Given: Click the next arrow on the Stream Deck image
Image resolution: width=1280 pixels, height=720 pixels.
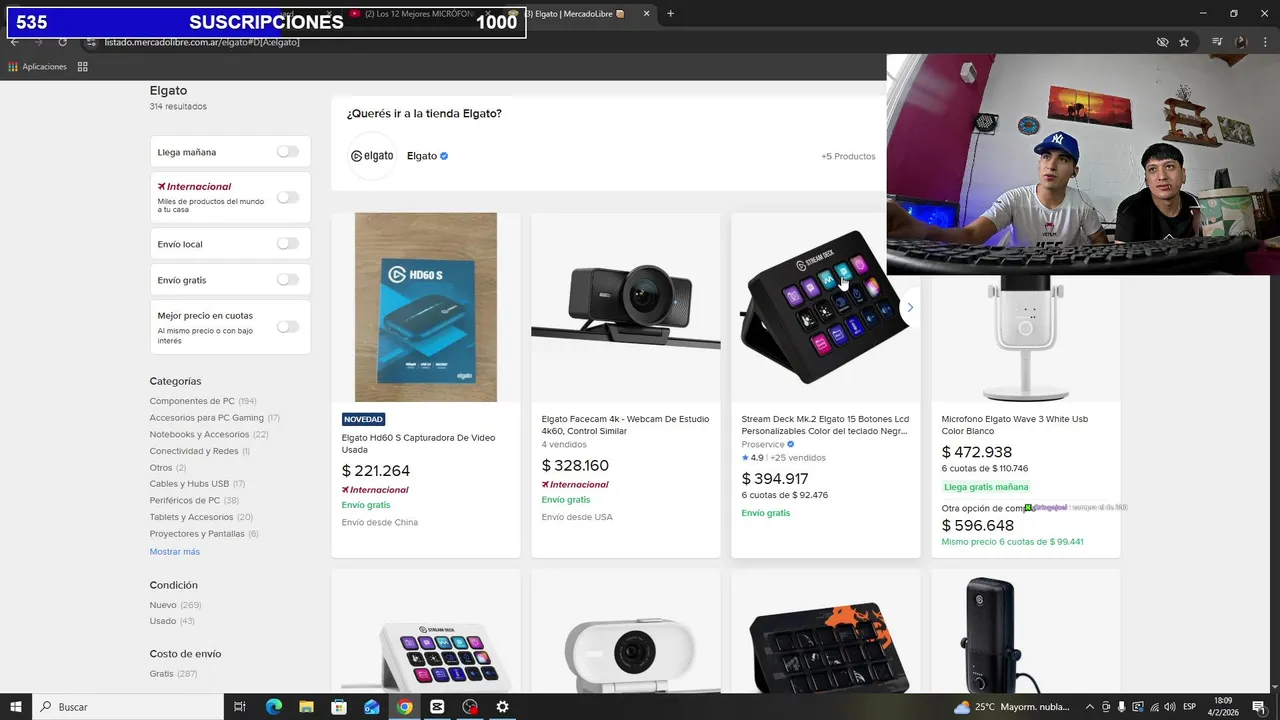Looking at the screenshot, I should tap(909, 307).
